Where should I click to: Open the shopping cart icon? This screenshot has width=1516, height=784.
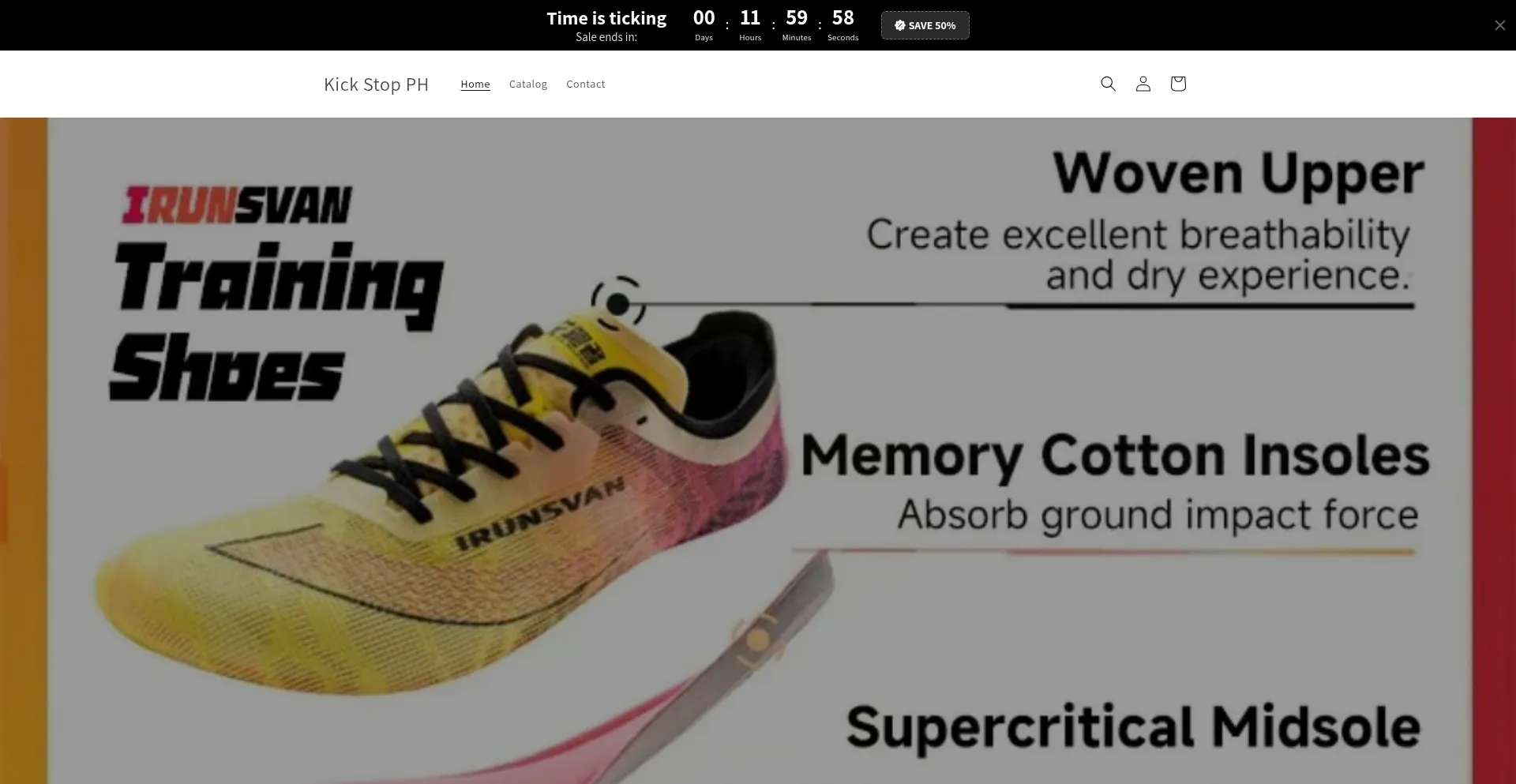(x=1177, y=84)
